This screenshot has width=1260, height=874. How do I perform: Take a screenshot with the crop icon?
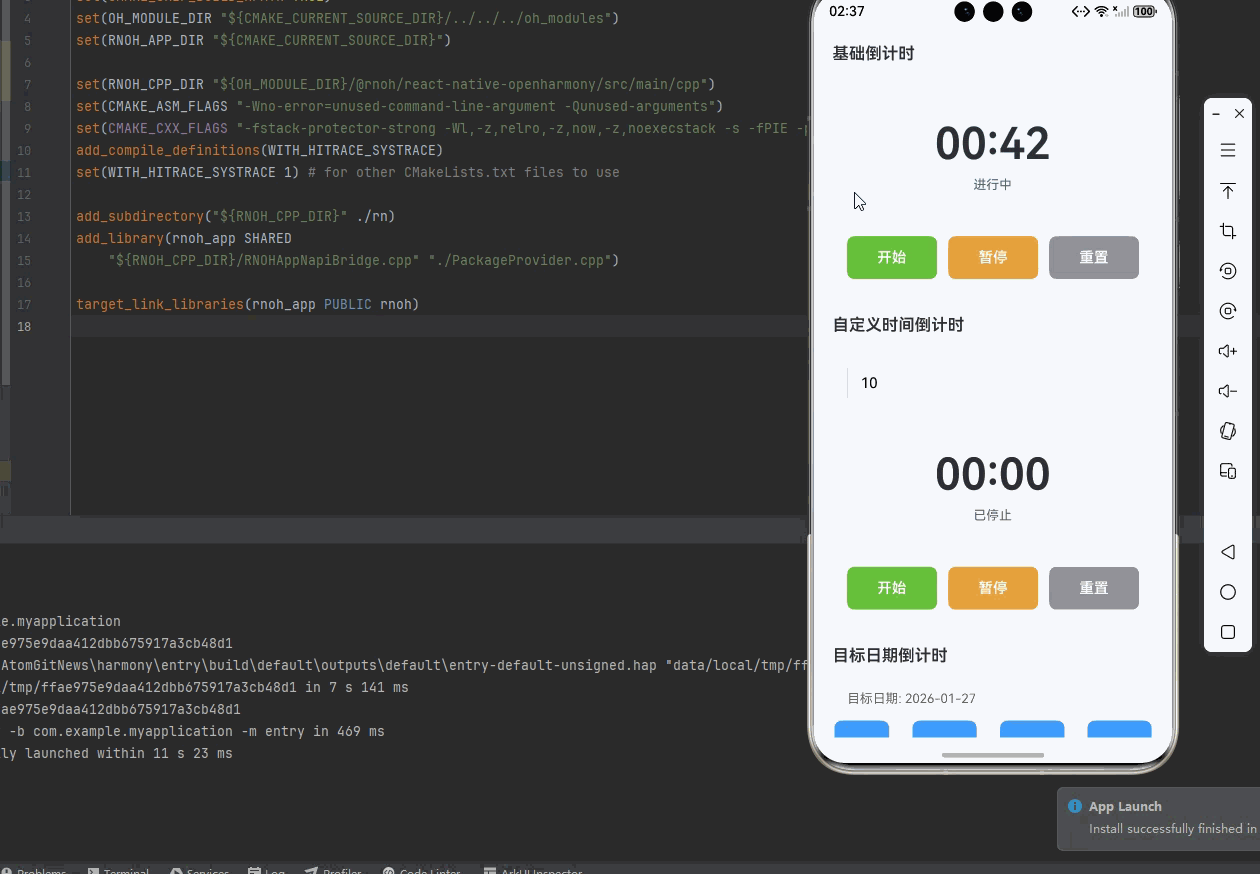[x=1228, y=231]
